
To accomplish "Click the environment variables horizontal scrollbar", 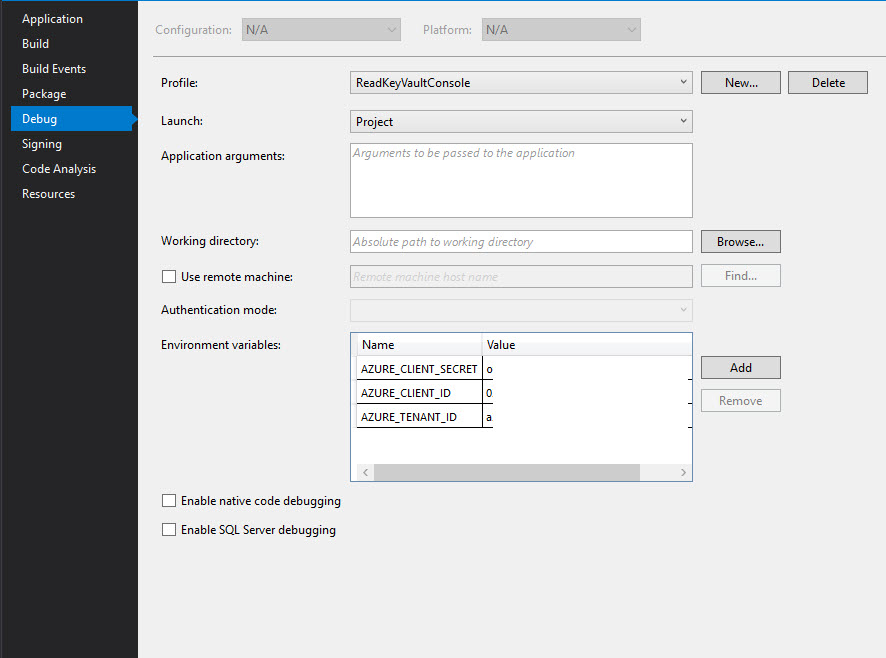I will 506,472.
